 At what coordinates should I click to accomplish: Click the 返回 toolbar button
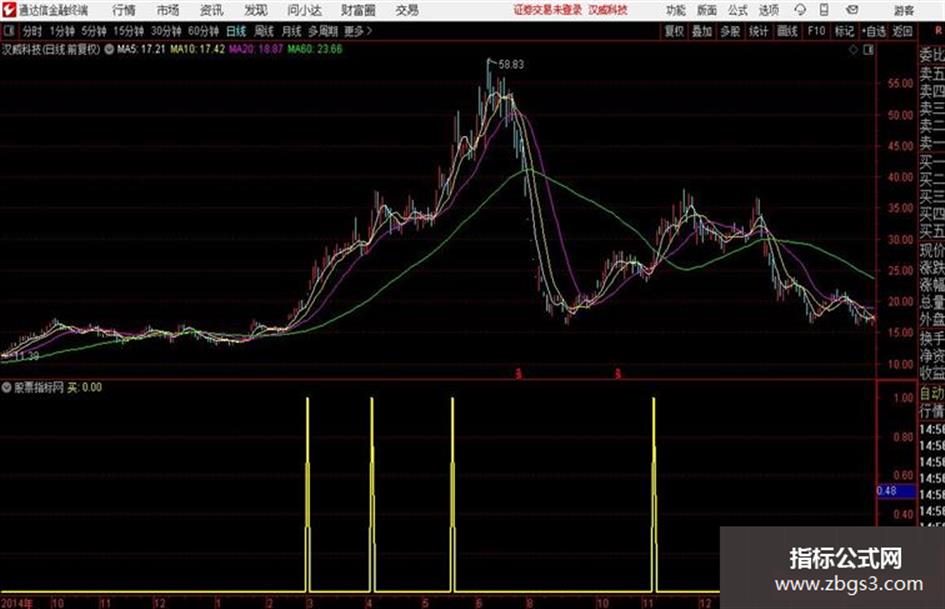(x=902, y=31)
